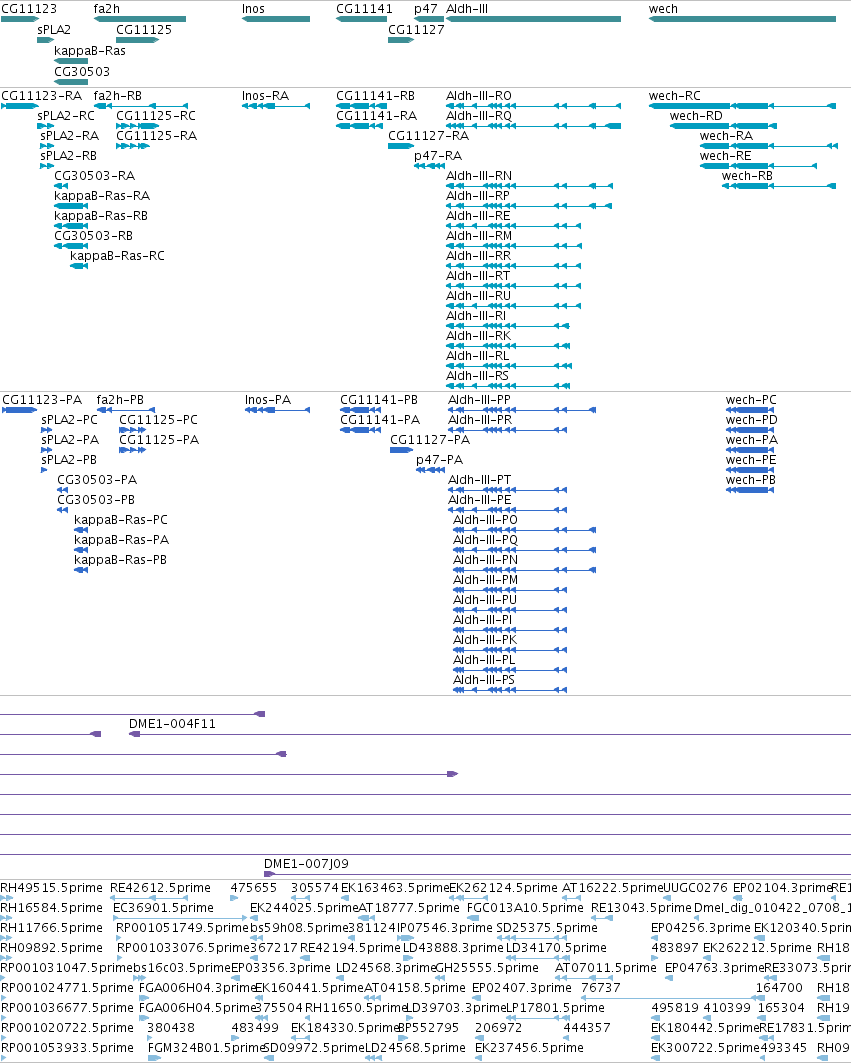The width and height of the screenshot is (851, 1063).
Task: Click feature BP552795
Action: (428, 1028)
